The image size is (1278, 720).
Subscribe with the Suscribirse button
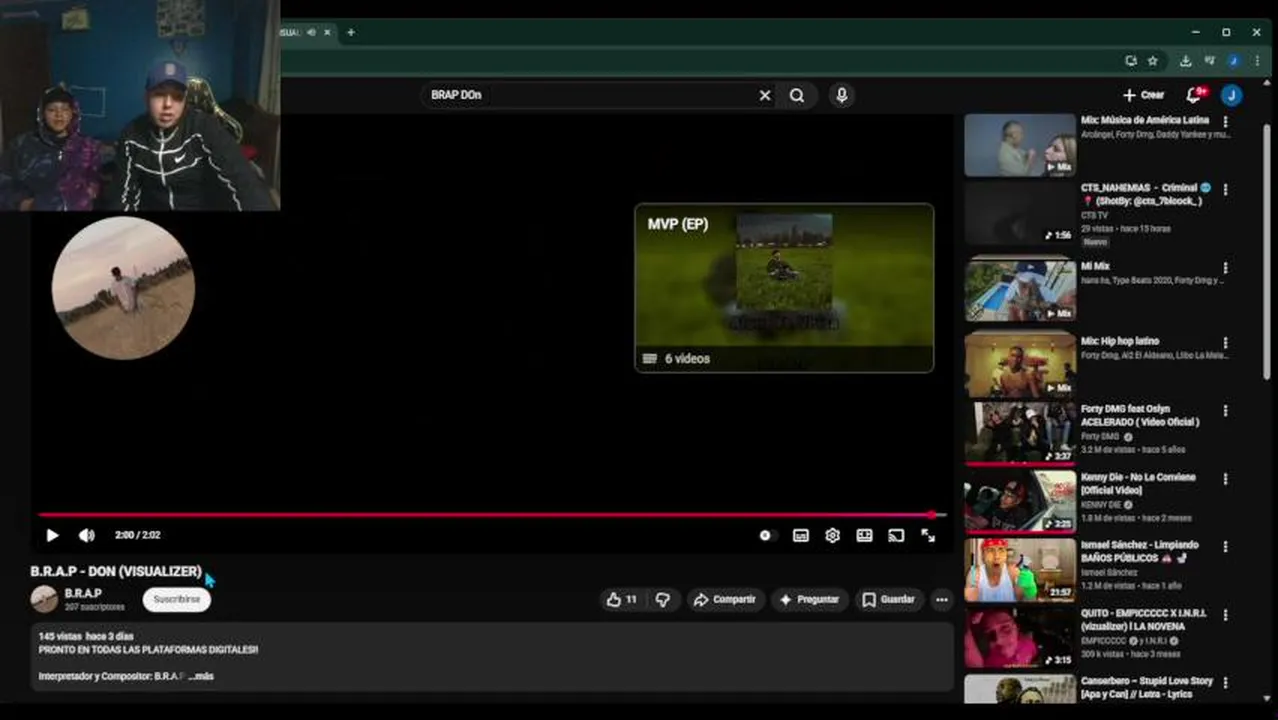coord(177,599)
